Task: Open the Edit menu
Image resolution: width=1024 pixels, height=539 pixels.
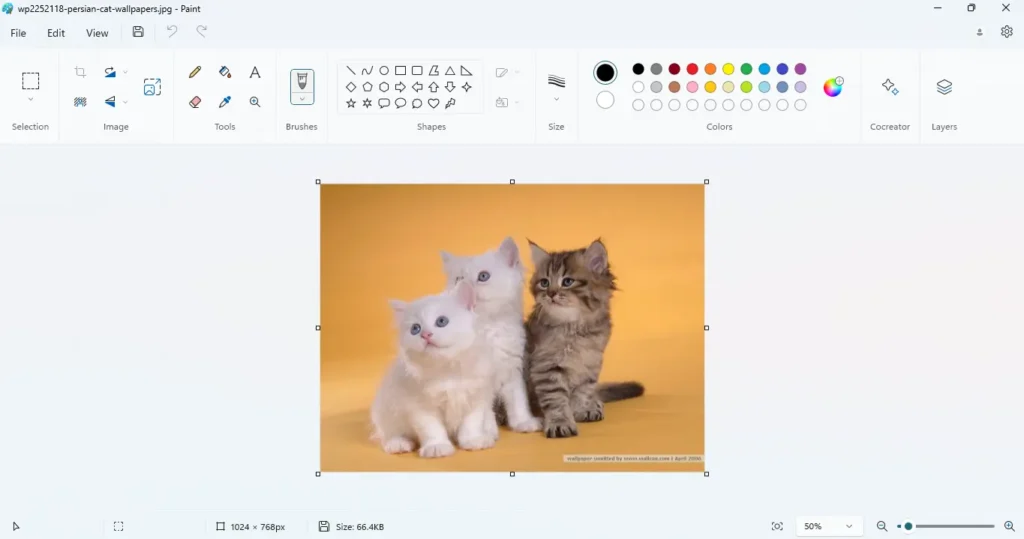Action: tap(56, 33)
